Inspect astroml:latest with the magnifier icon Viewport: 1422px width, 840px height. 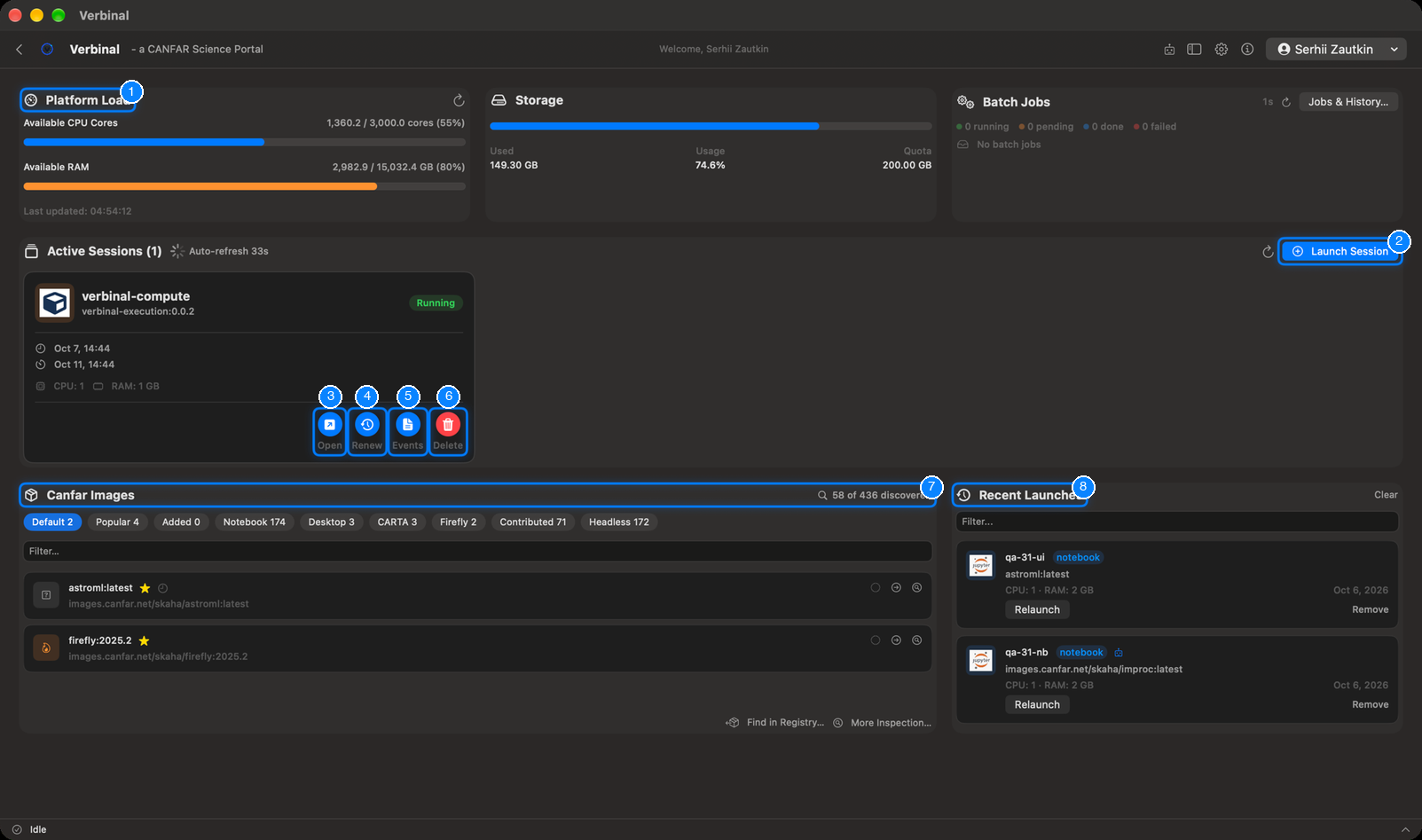917,587
